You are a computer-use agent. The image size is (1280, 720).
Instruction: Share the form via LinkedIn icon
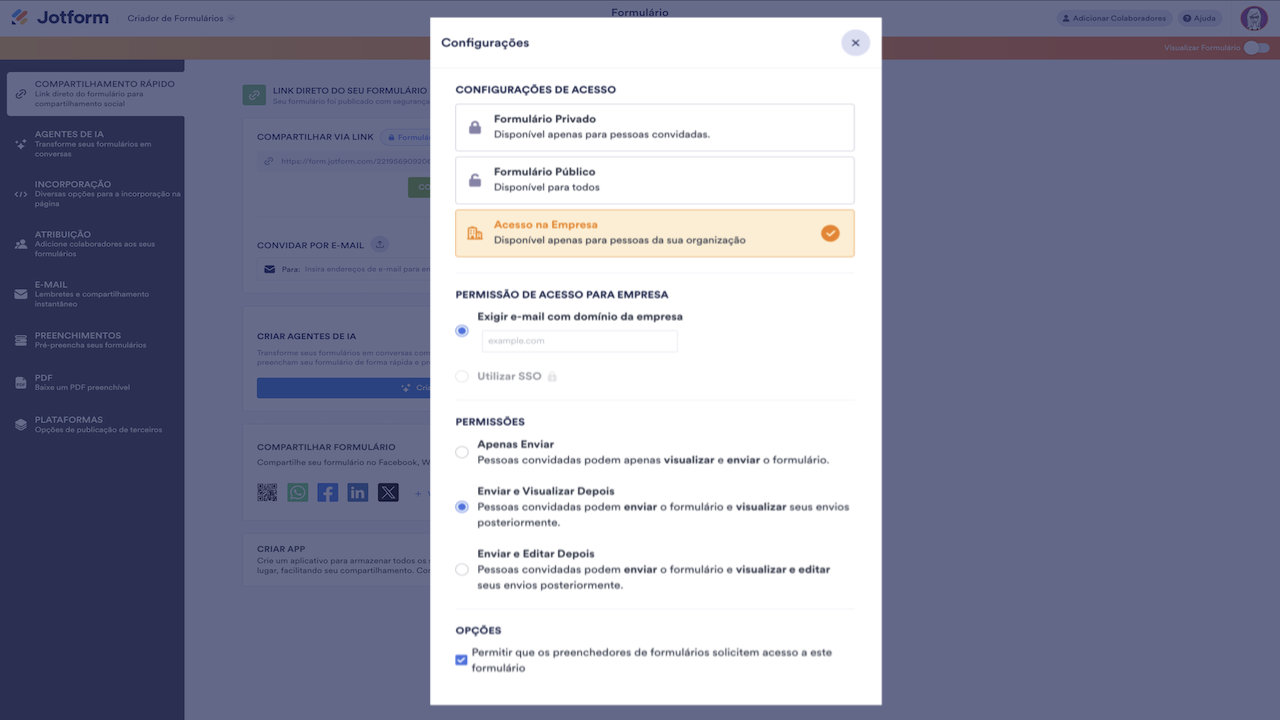(358, 492)
